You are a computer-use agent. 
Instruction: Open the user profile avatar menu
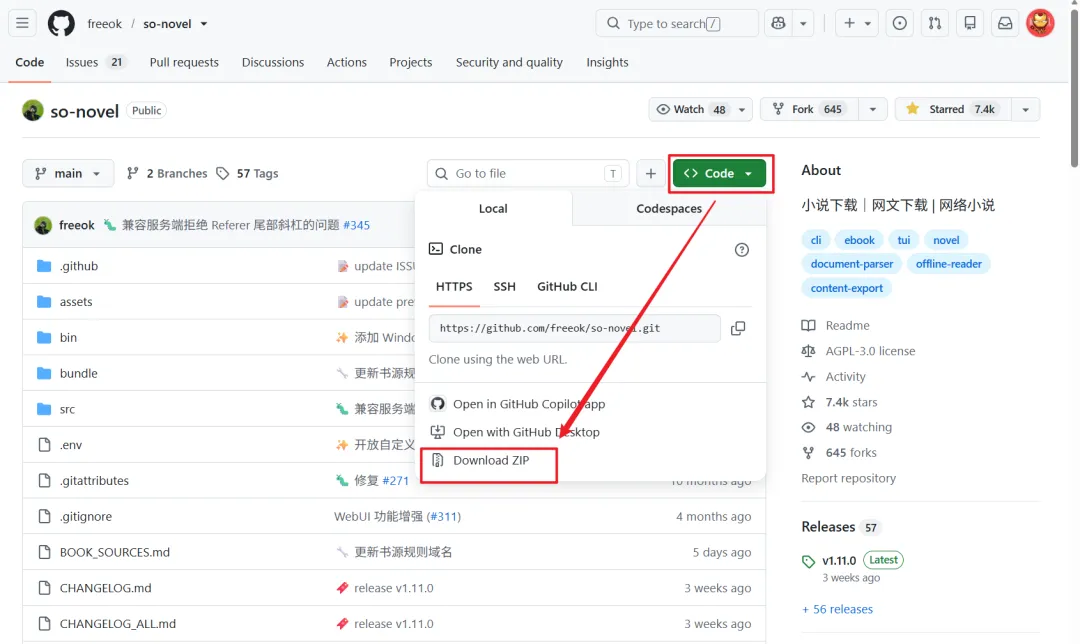coord(1040,23)
